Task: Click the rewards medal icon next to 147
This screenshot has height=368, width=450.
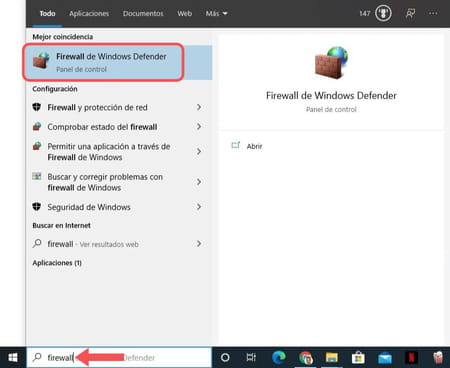Action: tap(383, 13)
